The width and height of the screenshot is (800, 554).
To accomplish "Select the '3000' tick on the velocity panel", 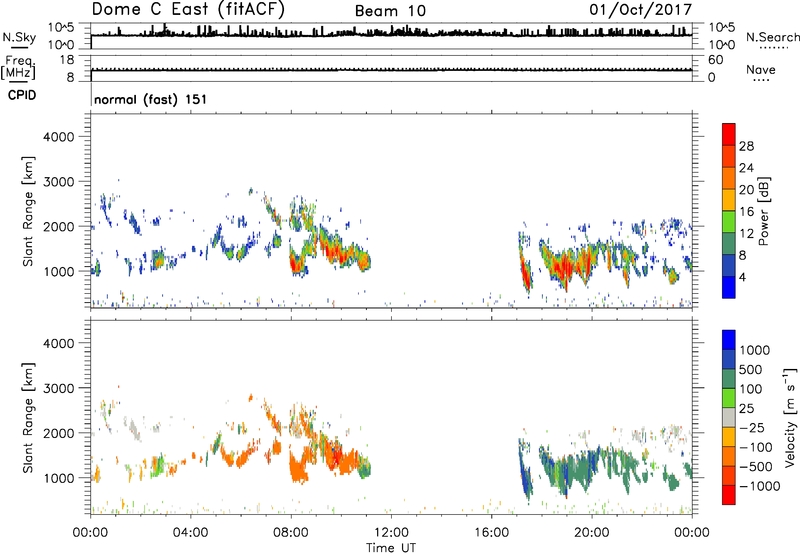I will pos(59,388).
